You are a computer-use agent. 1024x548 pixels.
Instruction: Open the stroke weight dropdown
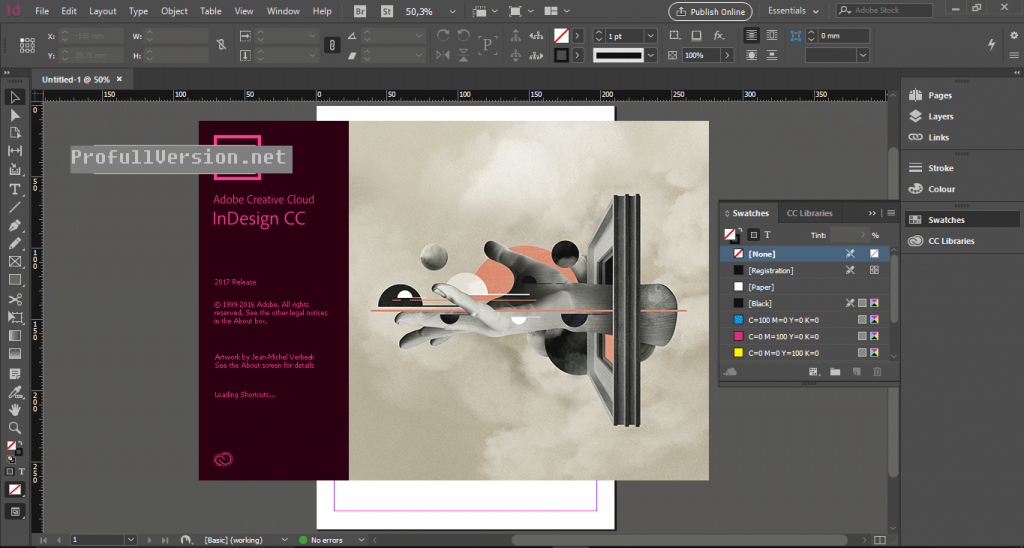pyautogui.click(x=650, y=36)
